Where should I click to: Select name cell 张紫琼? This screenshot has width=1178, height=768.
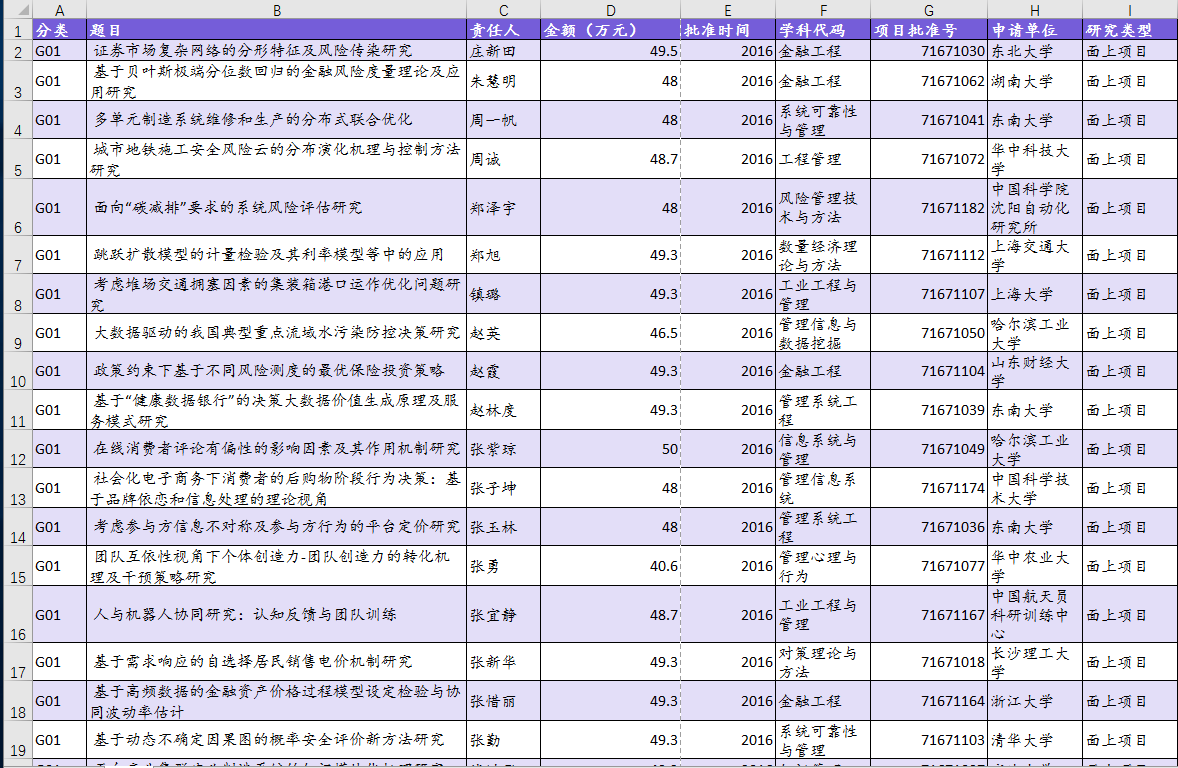tap(503, 449)
